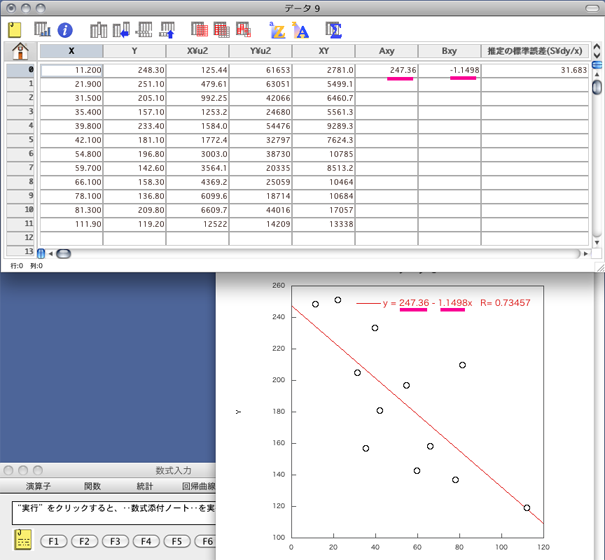This screenshot has width=605, height=560.
Task: Click cell containing 247.36 in Axy column
Action: click(x=386, y=70)
